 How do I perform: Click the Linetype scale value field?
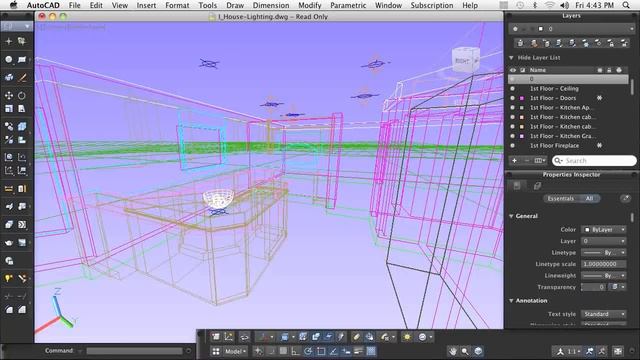tap(603, 264)
